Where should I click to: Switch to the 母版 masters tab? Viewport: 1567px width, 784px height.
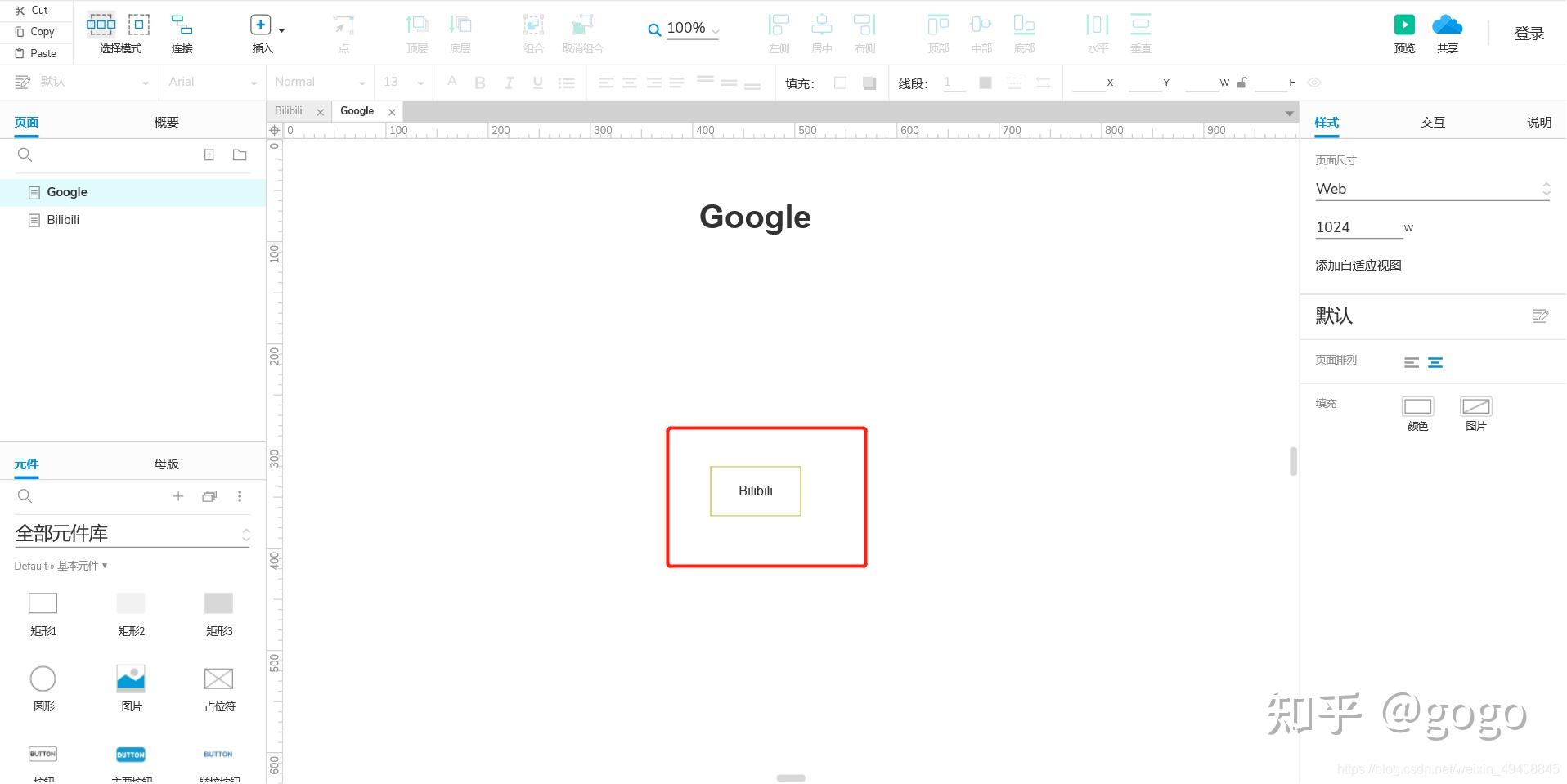166,464
